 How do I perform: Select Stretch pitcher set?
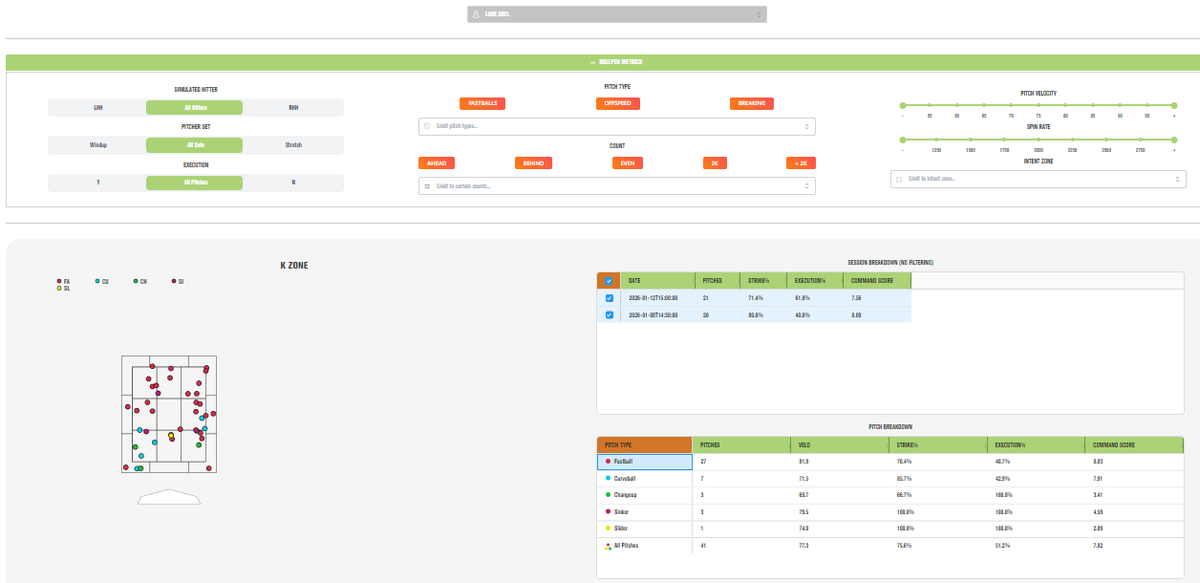(x=293, y=145)
